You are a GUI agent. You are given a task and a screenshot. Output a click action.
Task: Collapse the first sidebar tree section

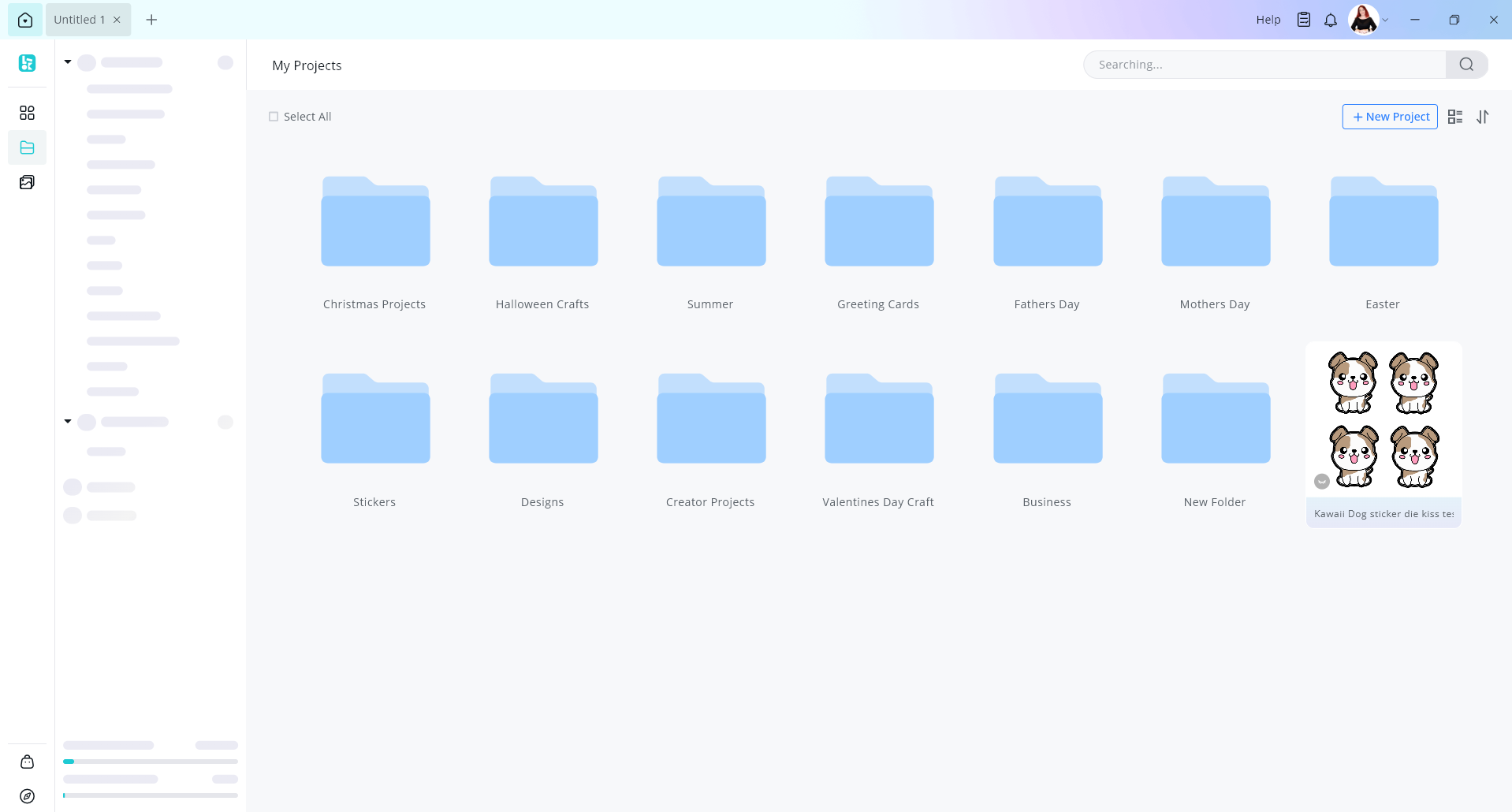(68, 62)
